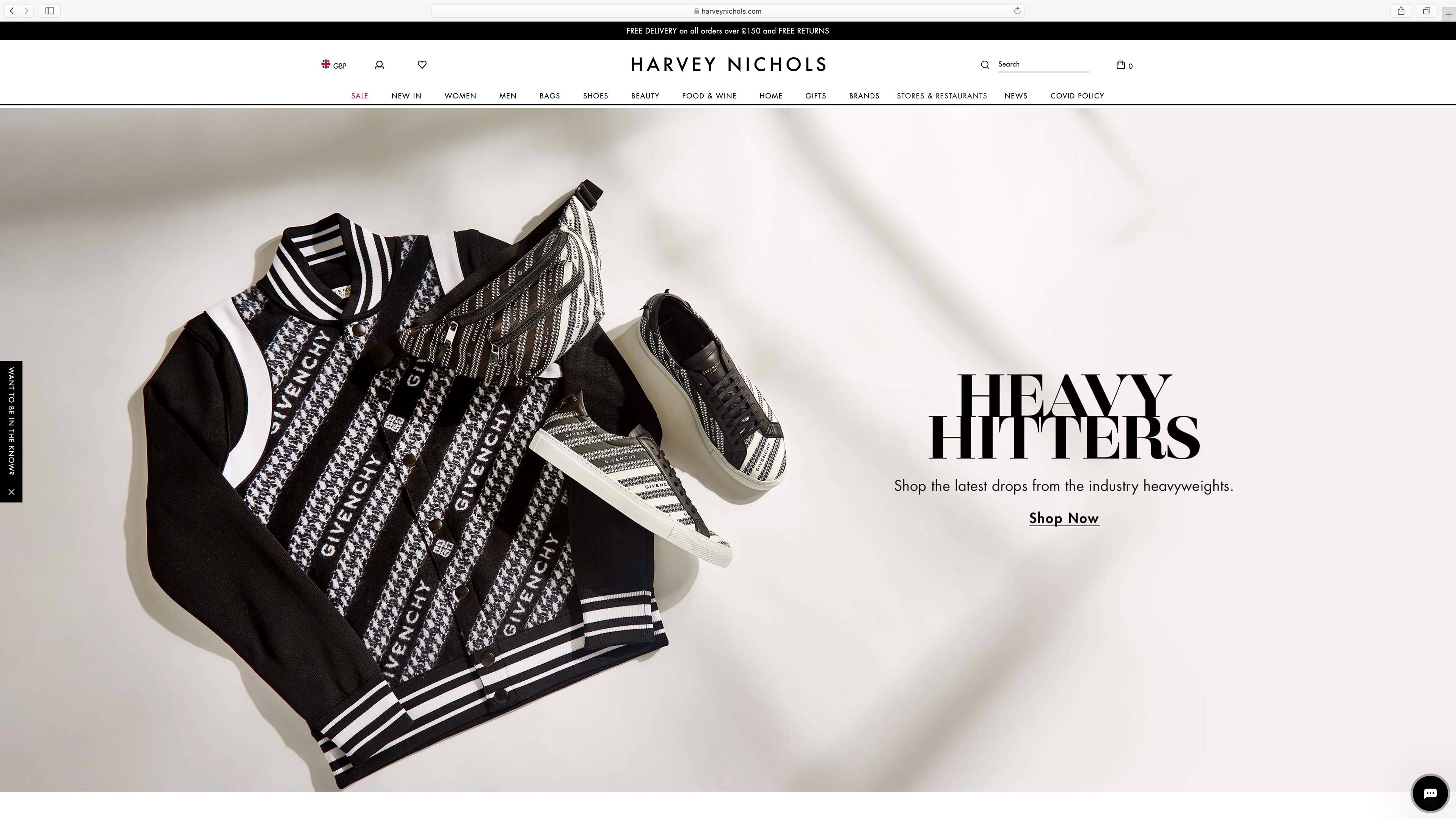
Task: Click the shopping bag icon
Action: (x=1121, y=64)
